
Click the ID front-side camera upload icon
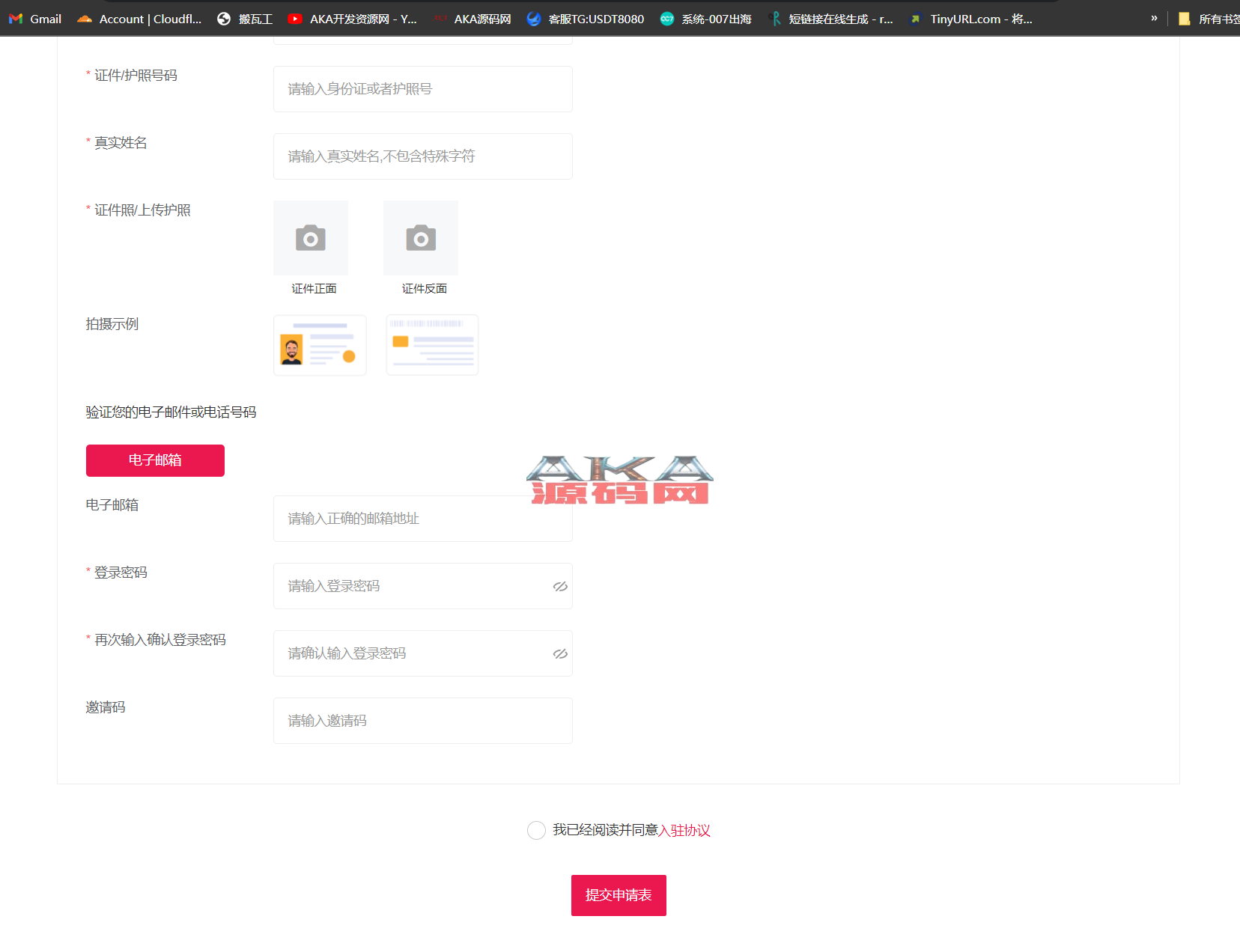click(311, 238)
